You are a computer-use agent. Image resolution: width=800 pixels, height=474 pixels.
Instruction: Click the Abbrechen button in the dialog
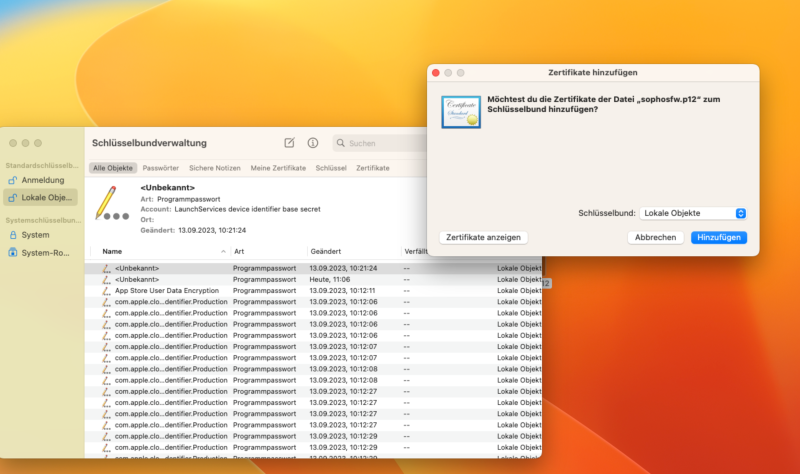pos(655,237)
